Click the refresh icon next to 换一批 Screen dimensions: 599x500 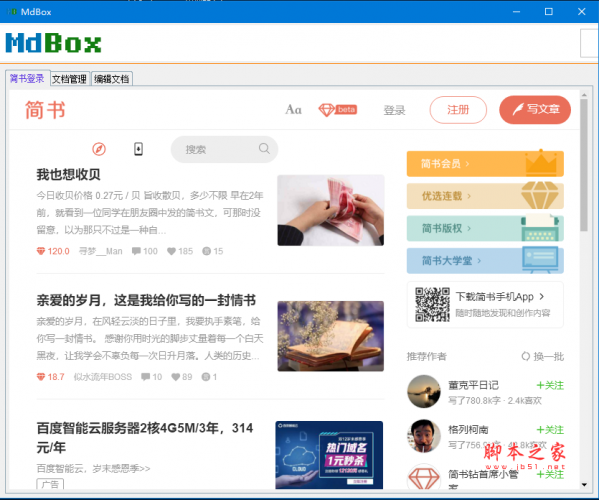click(x=526, y=356)
